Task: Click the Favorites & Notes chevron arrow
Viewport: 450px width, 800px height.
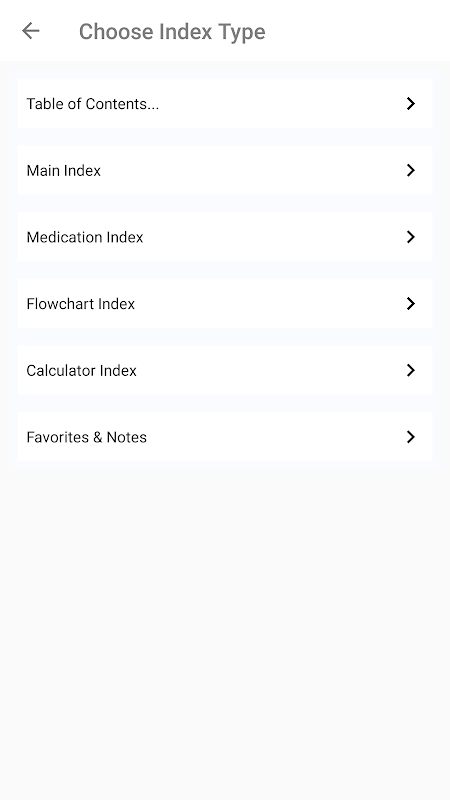Action: coord(411,437)
